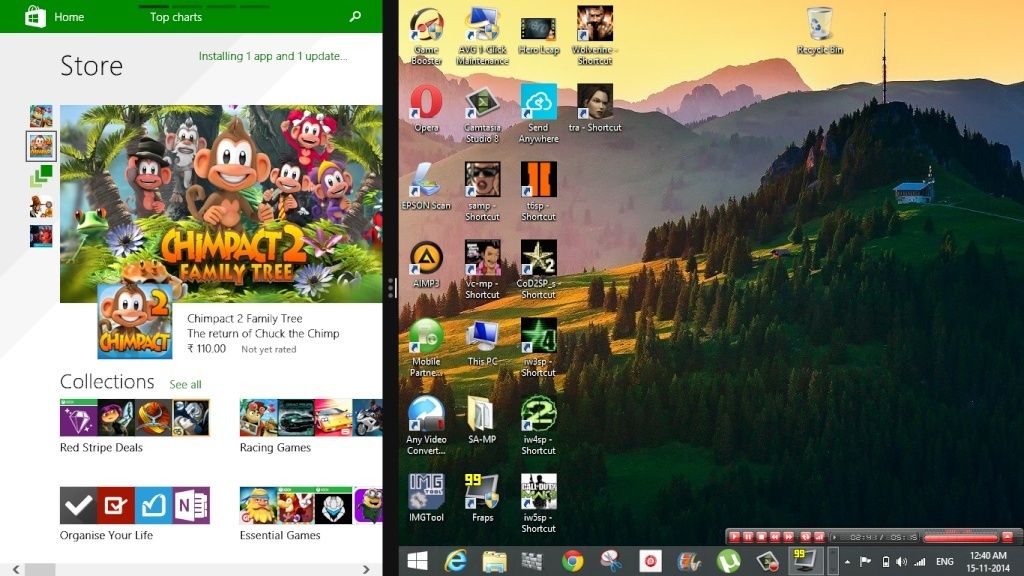Select the SA-MP folder on the desktop

(x=483, y=420)
